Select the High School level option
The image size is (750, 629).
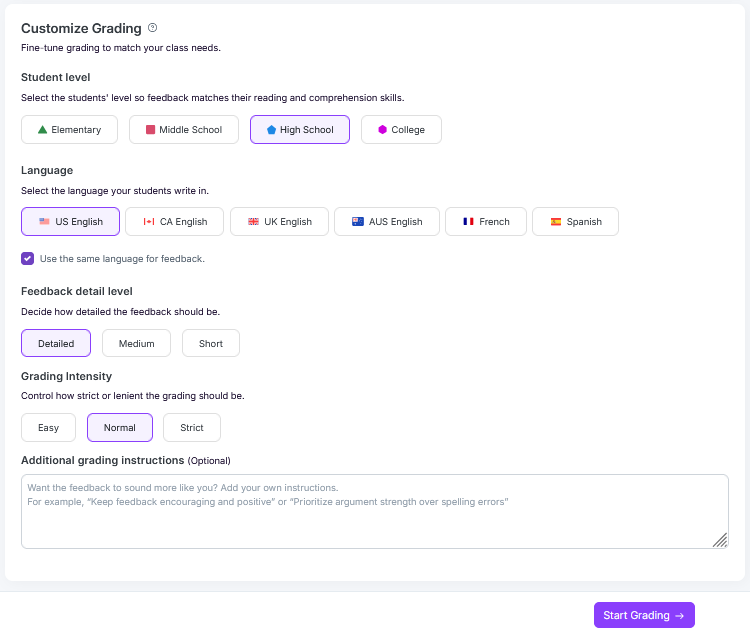point(299,130)
